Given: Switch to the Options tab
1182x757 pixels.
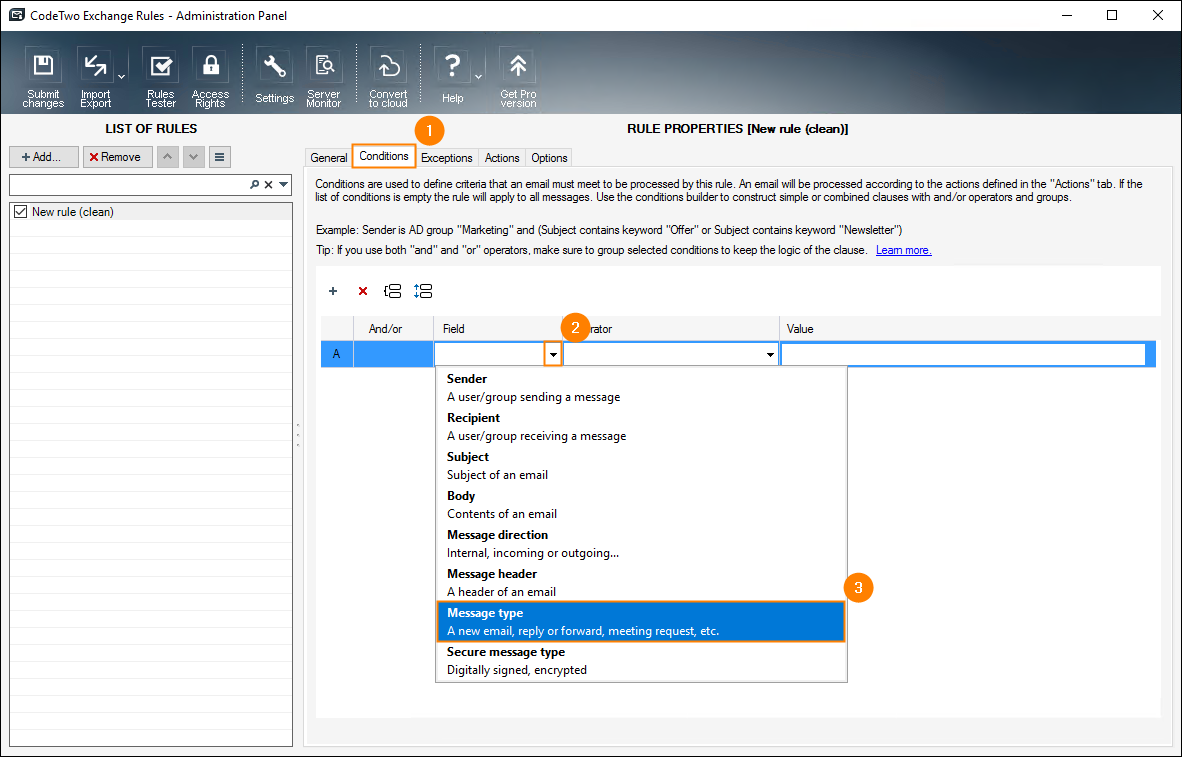Looking at the screenshot, I should pos(549,158).
